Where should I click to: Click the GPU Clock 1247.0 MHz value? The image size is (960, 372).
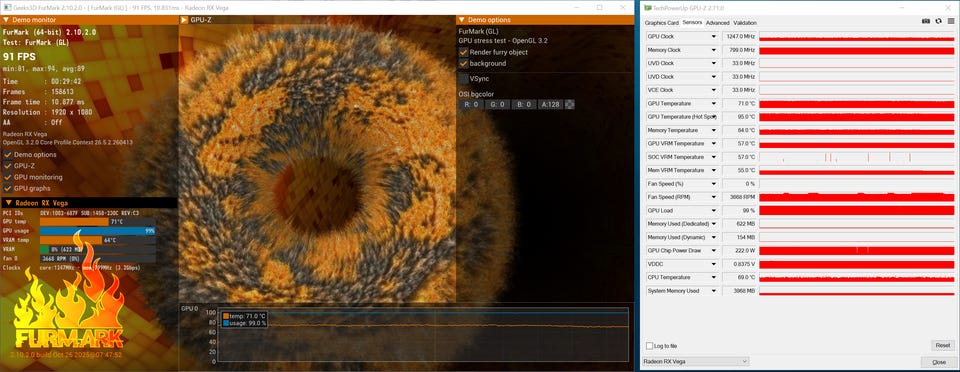(x=739, y=37)
